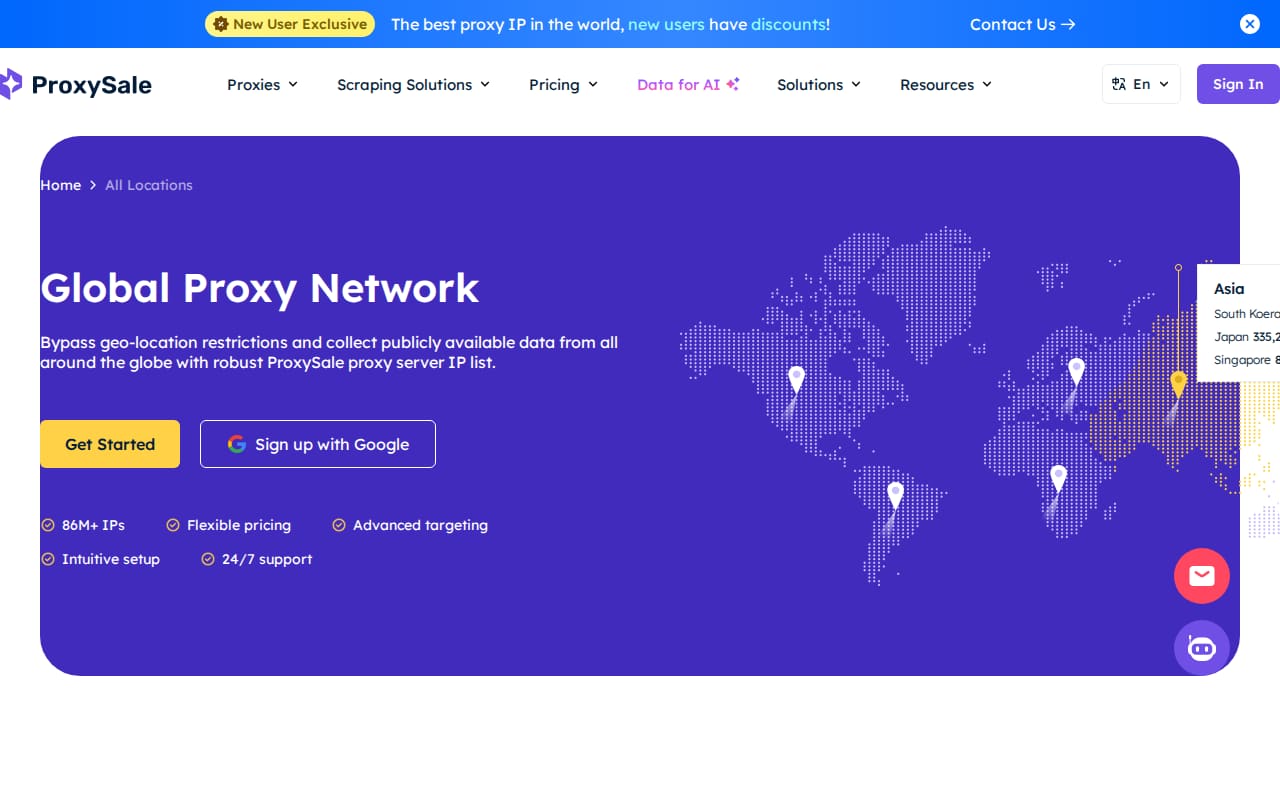Click the breadcrumb chevron separator
Screen dimensions: 1280x800
[x=93, y=185]
